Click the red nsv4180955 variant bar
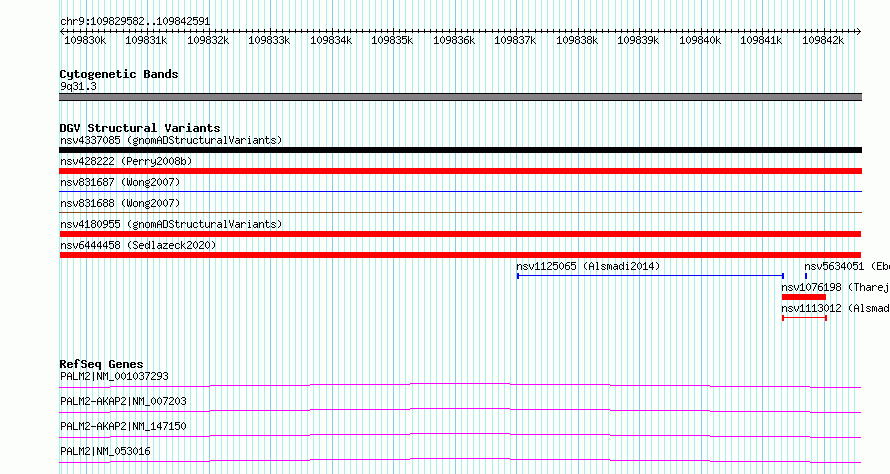890x474 pixels. click(x=460, y=234)
